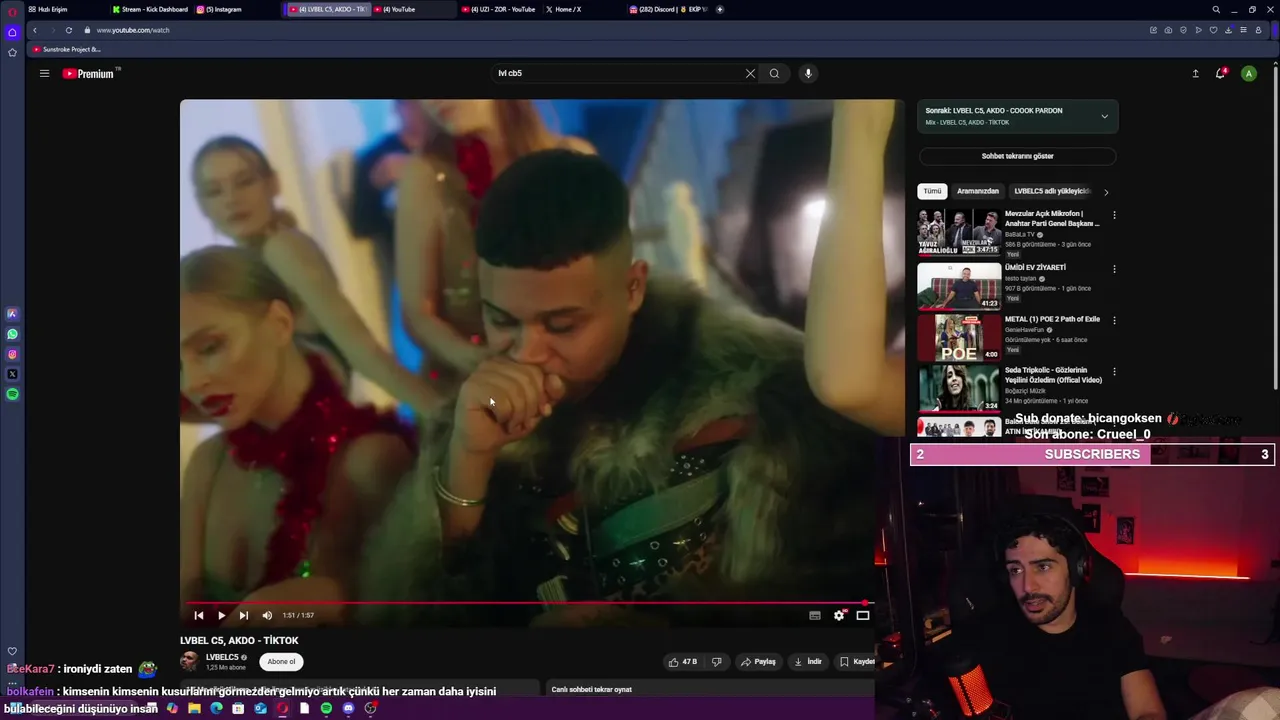The width and height of the screenshot is (1280, 720).
Task: Open the green account avatar menu
Action: [1248, 73]
